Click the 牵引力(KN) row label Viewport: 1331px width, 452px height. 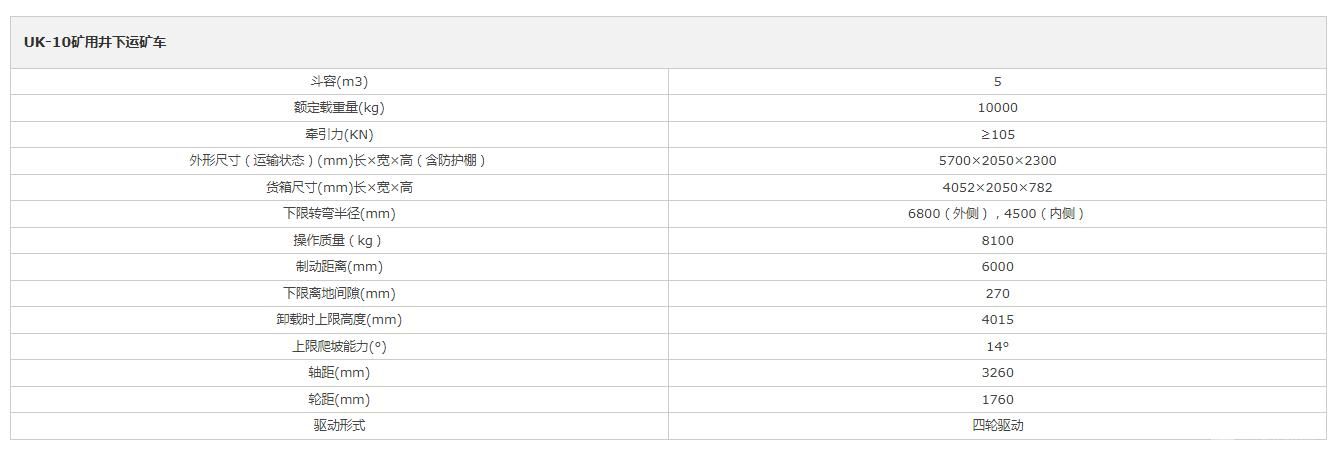[x=339, y=134]
